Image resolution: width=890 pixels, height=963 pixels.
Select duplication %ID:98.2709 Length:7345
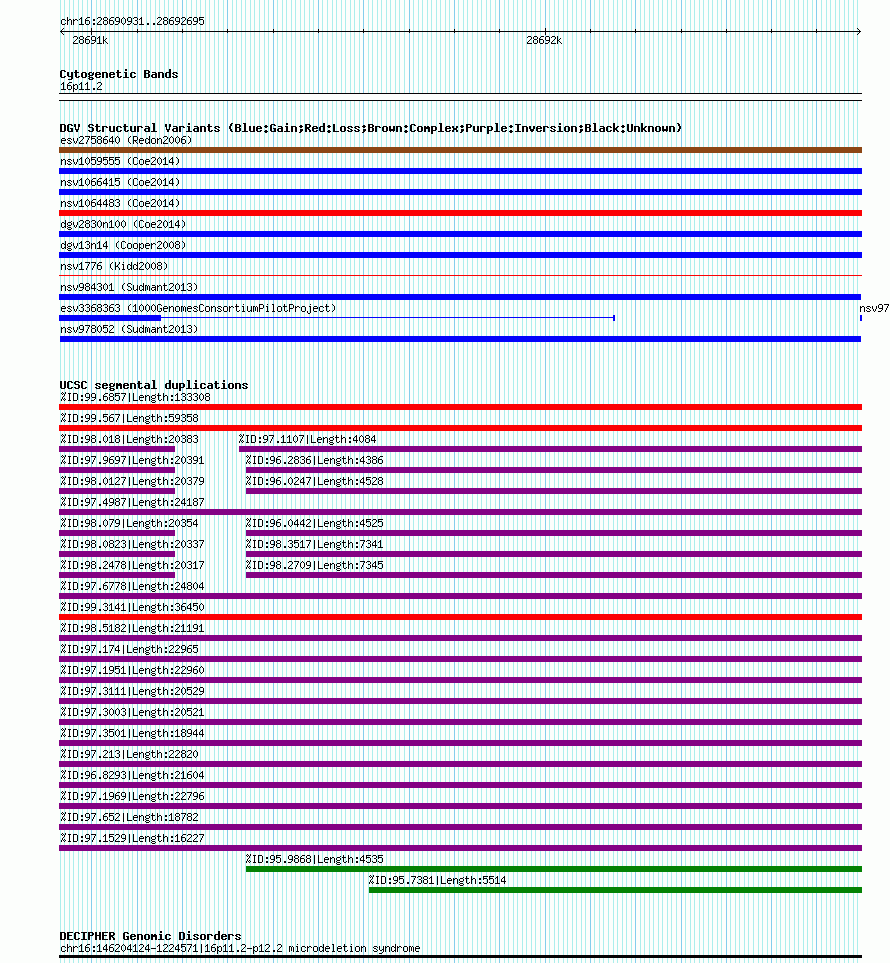(x=314, y=564)
